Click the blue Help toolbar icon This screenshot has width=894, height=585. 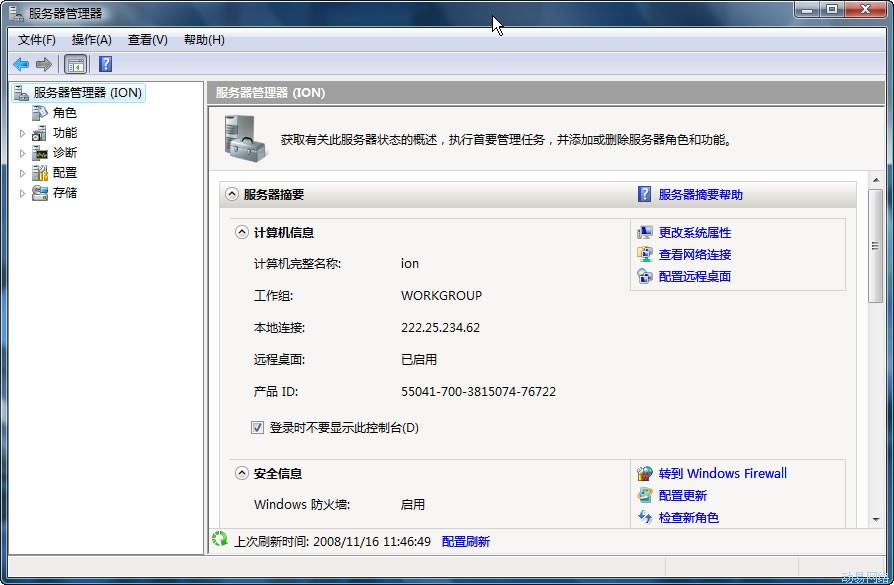click(x=105, y=65)
